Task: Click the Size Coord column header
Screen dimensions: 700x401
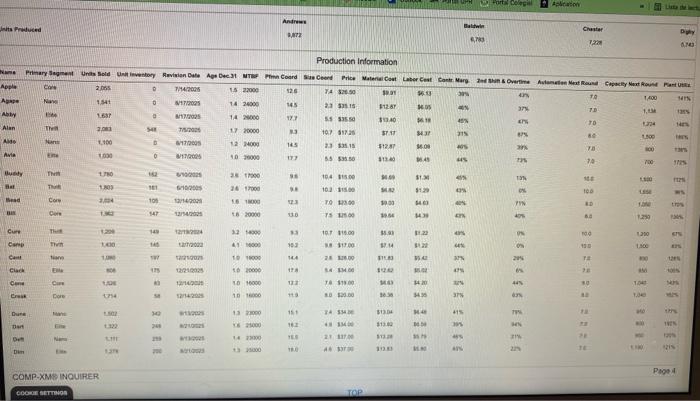Action: tap(318, 77)
